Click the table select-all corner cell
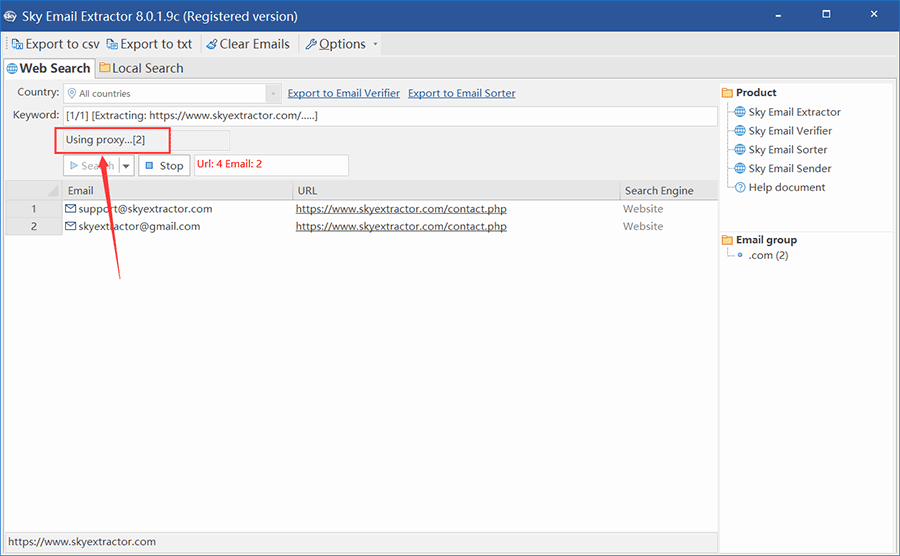The image size is (900, 556). click(34, 190)
